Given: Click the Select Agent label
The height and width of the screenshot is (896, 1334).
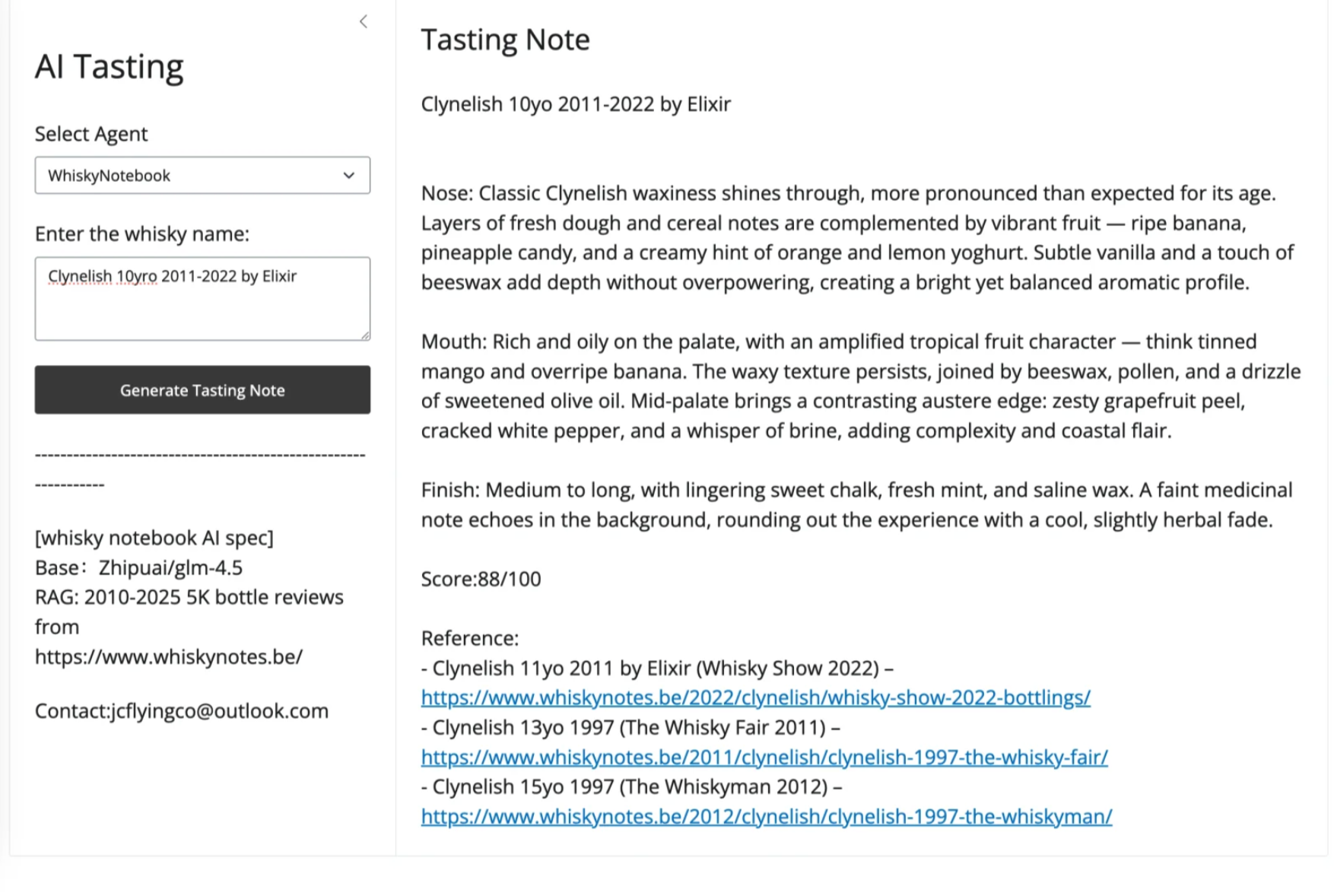Looking at the screenshot, I should 91,134.
